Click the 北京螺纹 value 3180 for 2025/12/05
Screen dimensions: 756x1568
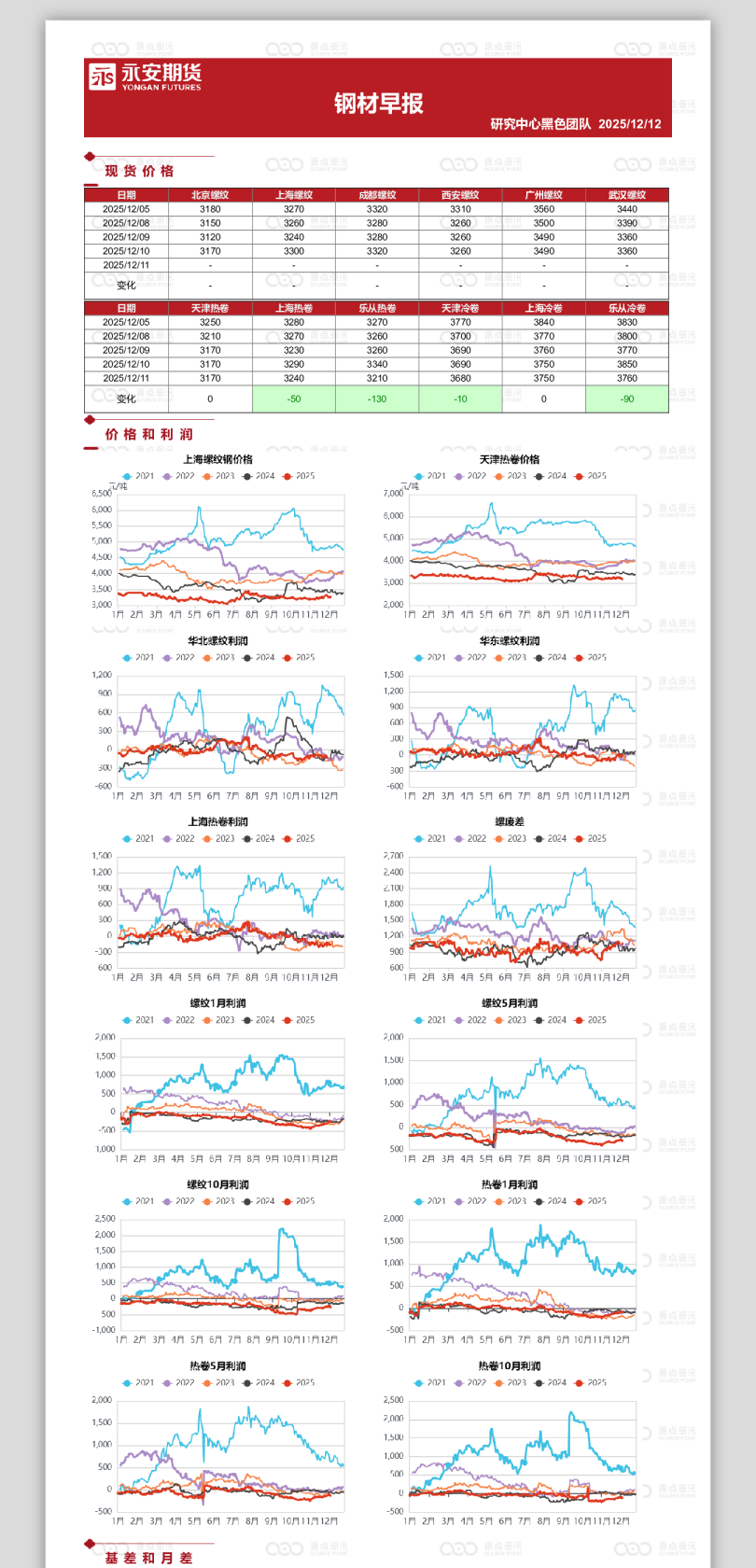click(x=210, y=209)
